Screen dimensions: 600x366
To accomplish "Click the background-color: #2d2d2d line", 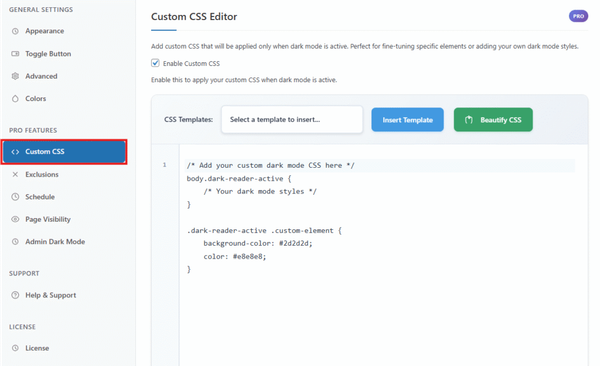I will 258,243.
